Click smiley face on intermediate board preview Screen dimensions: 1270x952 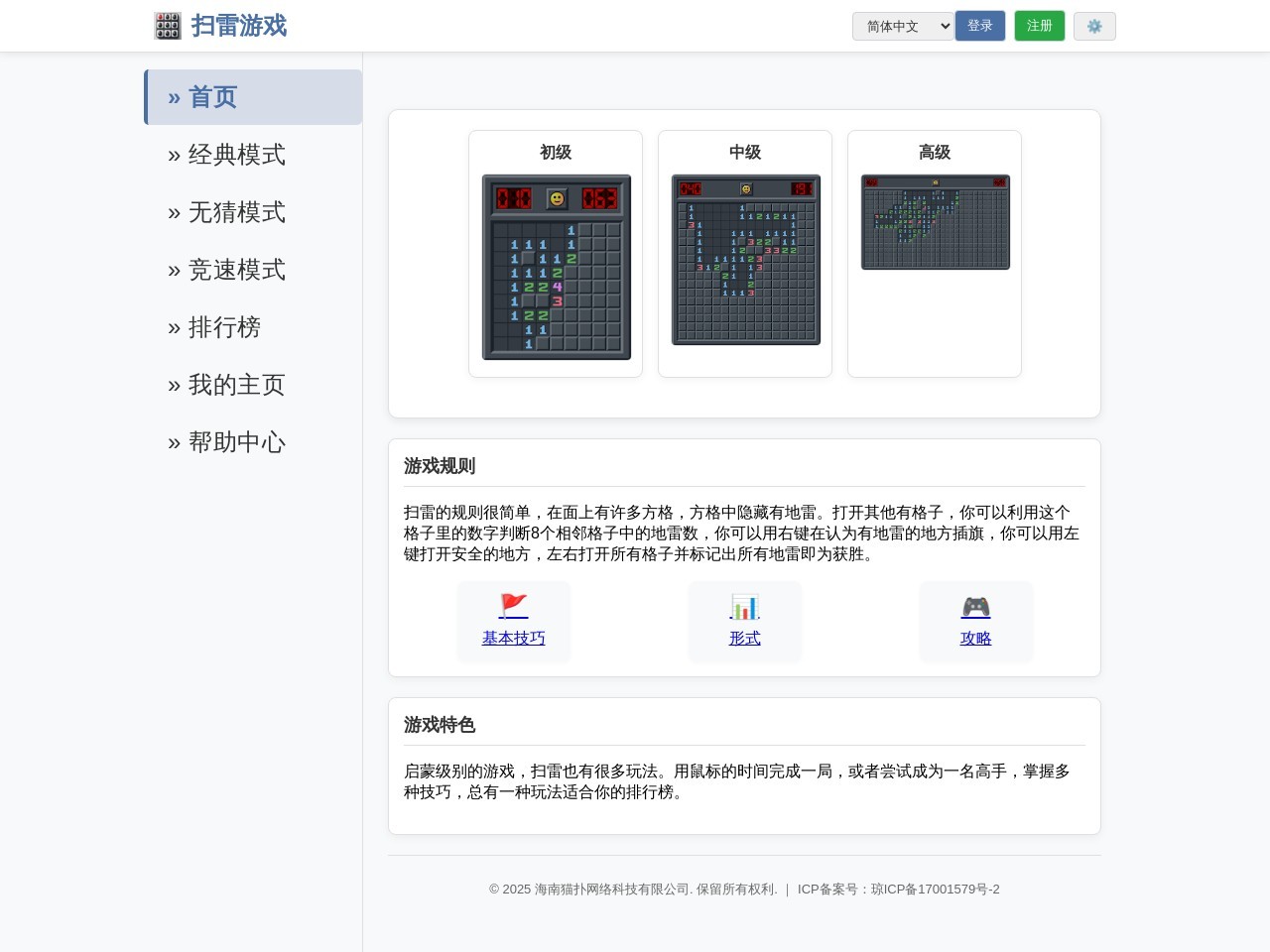tap(746, 189)
